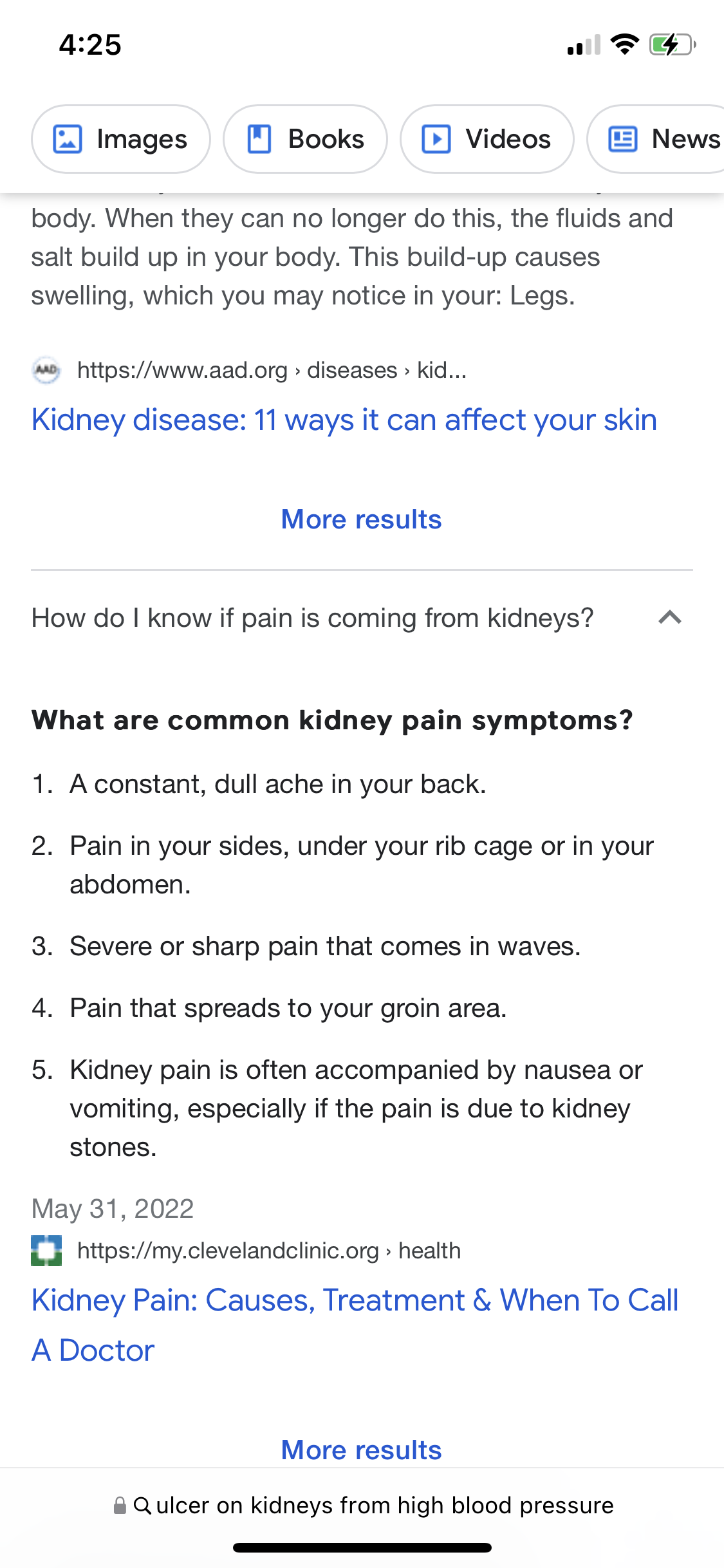Image resolution: width=724 pixels, height=1568 pixels.
Task: Tap the Cleveland Clinic favicon
Action: coord(46,1251)
